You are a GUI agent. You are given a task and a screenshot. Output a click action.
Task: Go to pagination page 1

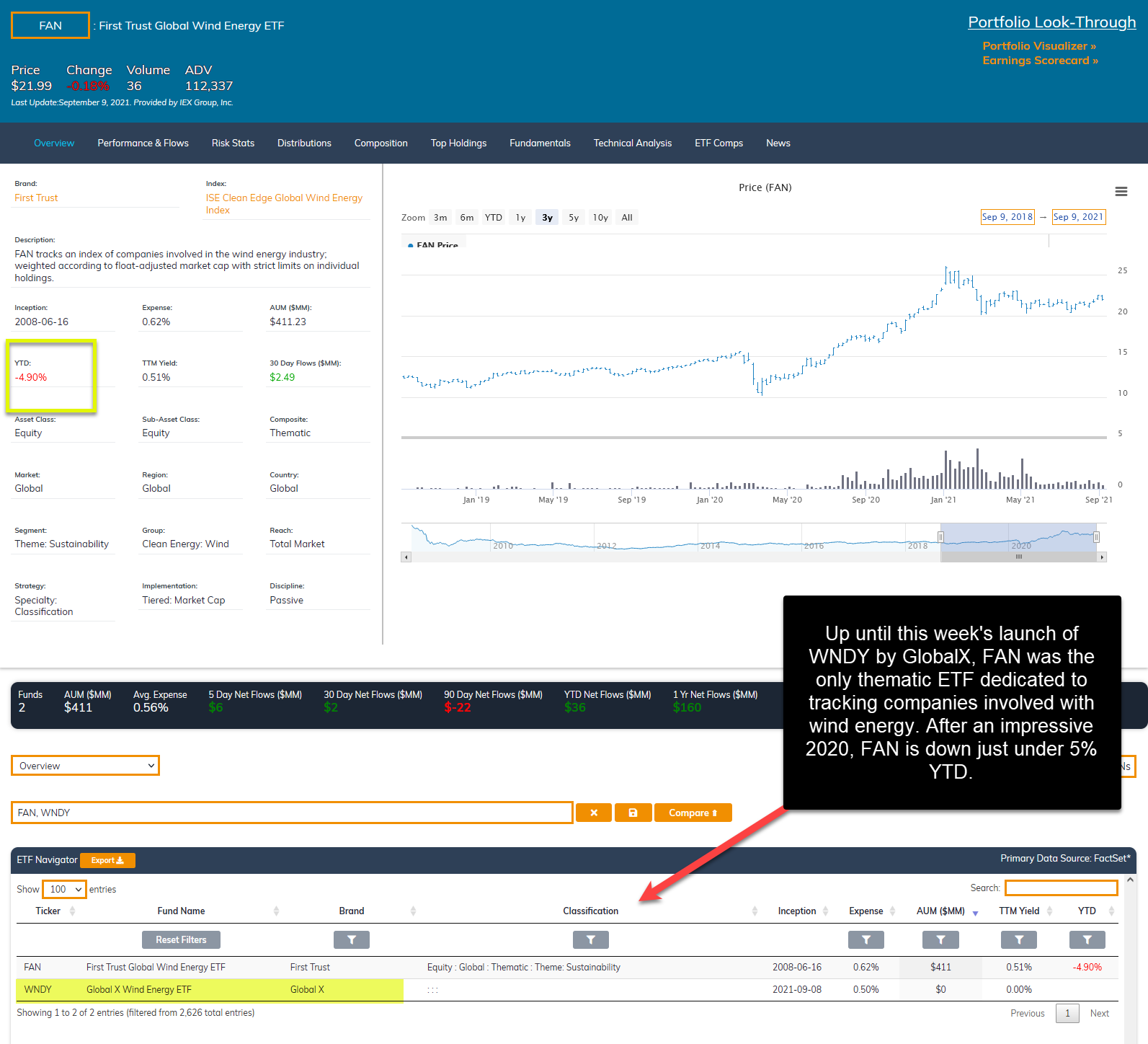pyautogui.click(x=1067, y=1013)
